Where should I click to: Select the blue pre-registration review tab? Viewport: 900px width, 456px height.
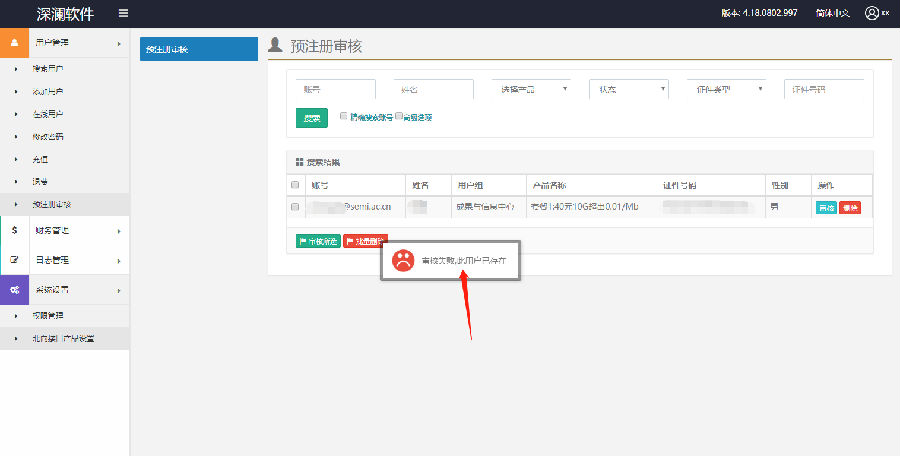198,49
